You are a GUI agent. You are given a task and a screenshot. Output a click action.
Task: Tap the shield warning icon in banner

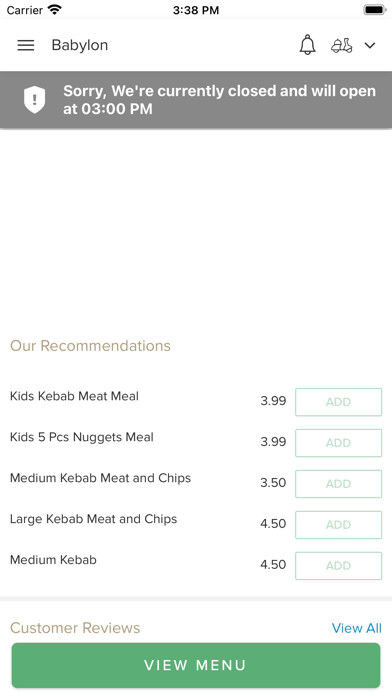[35, 99]
